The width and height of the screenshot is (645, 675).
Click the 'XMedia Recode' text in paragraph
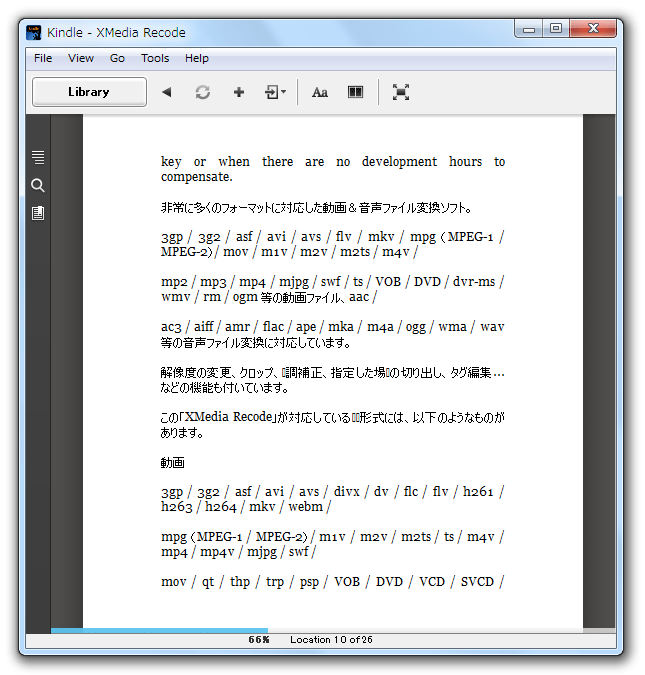[x=229, y=417]
